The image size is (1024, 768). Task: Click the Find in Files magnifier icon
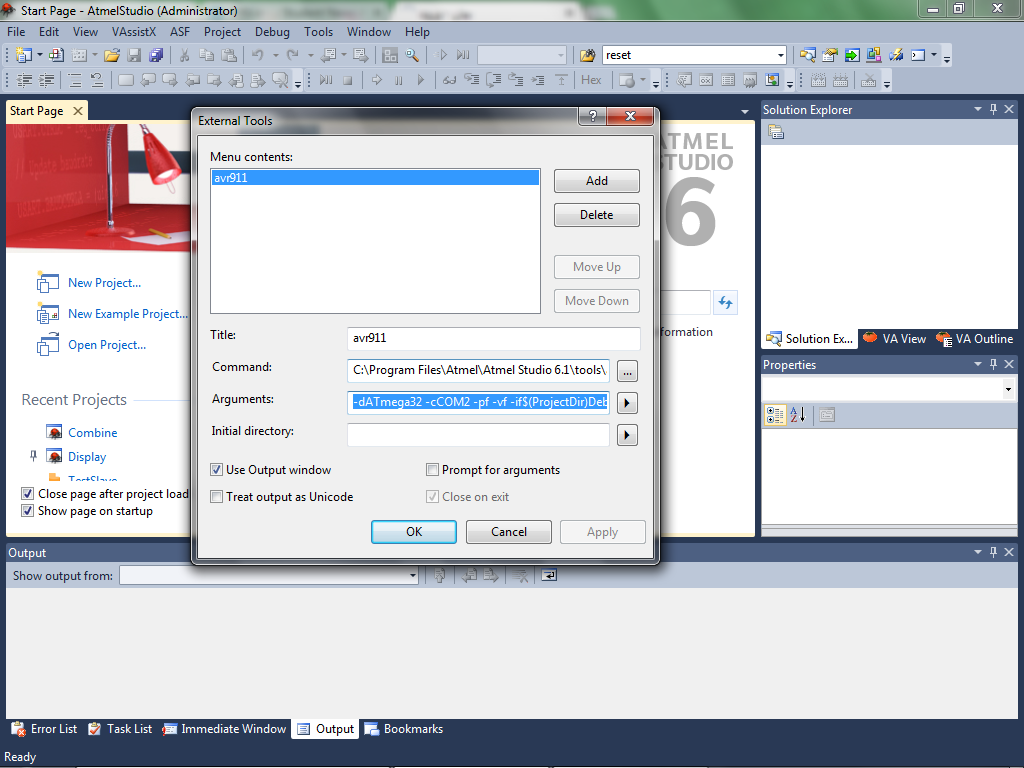(411, 55)
